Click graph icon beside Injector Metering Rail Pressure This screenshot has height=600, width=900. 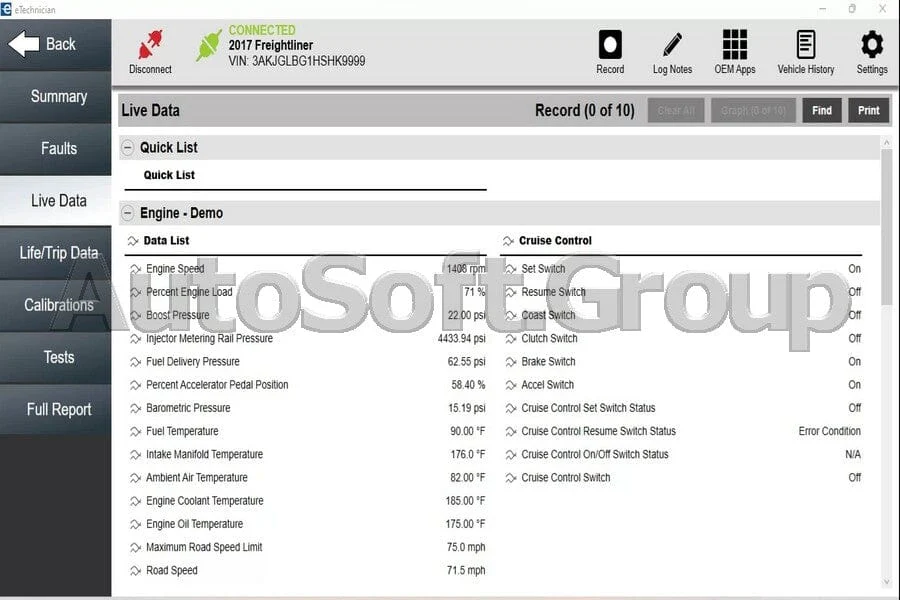[135, 339]
